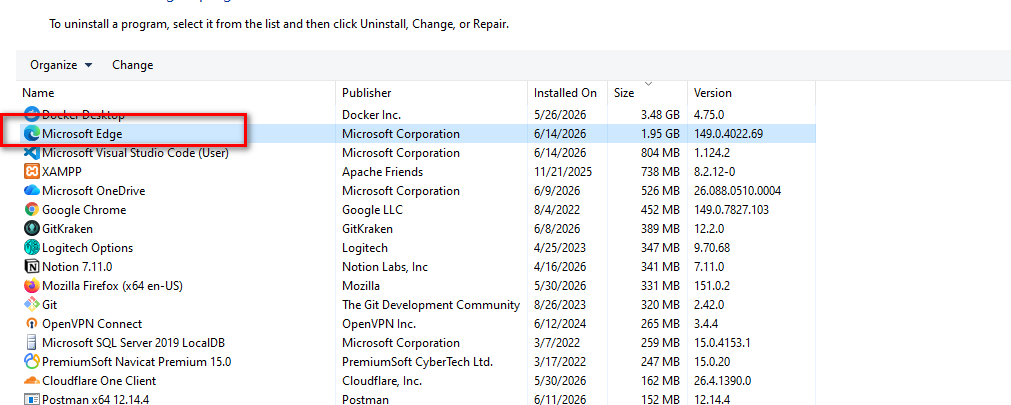Click version 149.0.4022.69
The image size is (1011, 405).
click(x=729, y=134)
